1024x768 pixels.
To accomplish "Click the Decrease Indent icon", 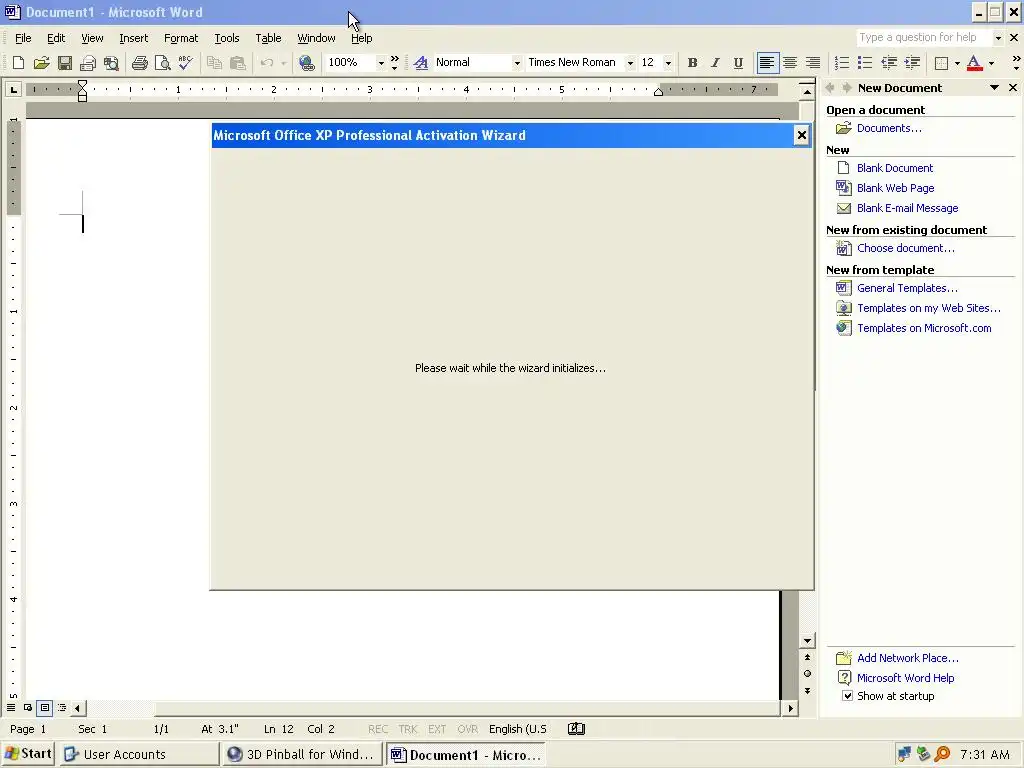I will click(889, 63).
